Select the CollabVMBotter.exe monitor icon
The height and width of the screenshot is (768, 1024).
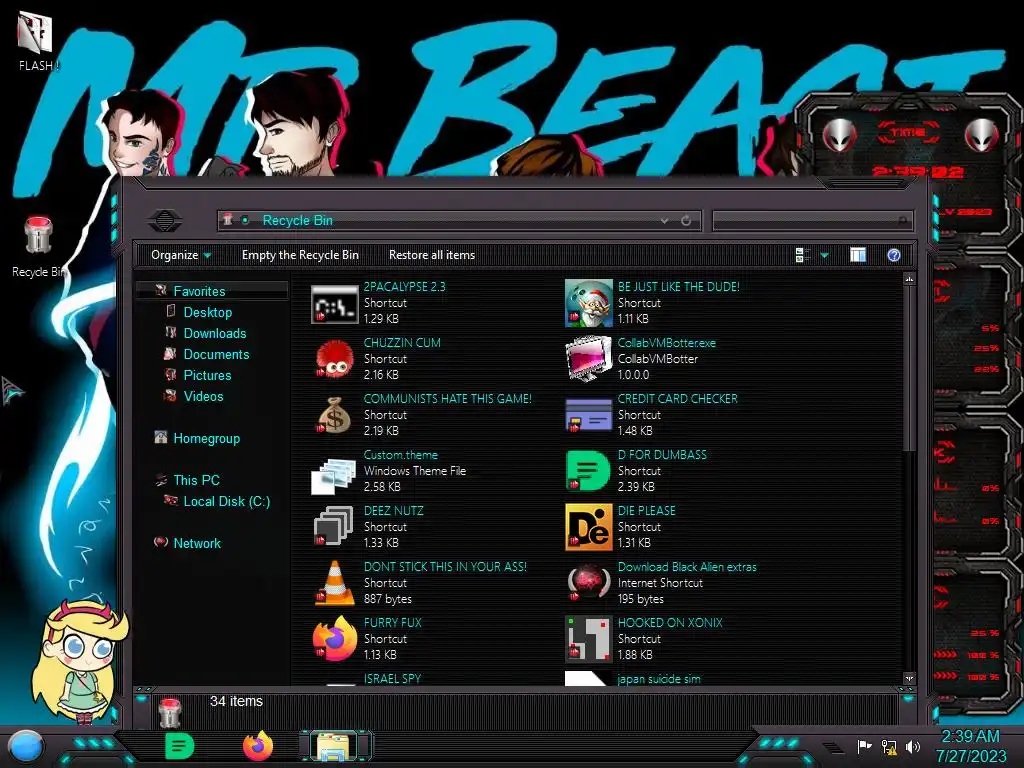pyautogui.click(x=588, y=359)
